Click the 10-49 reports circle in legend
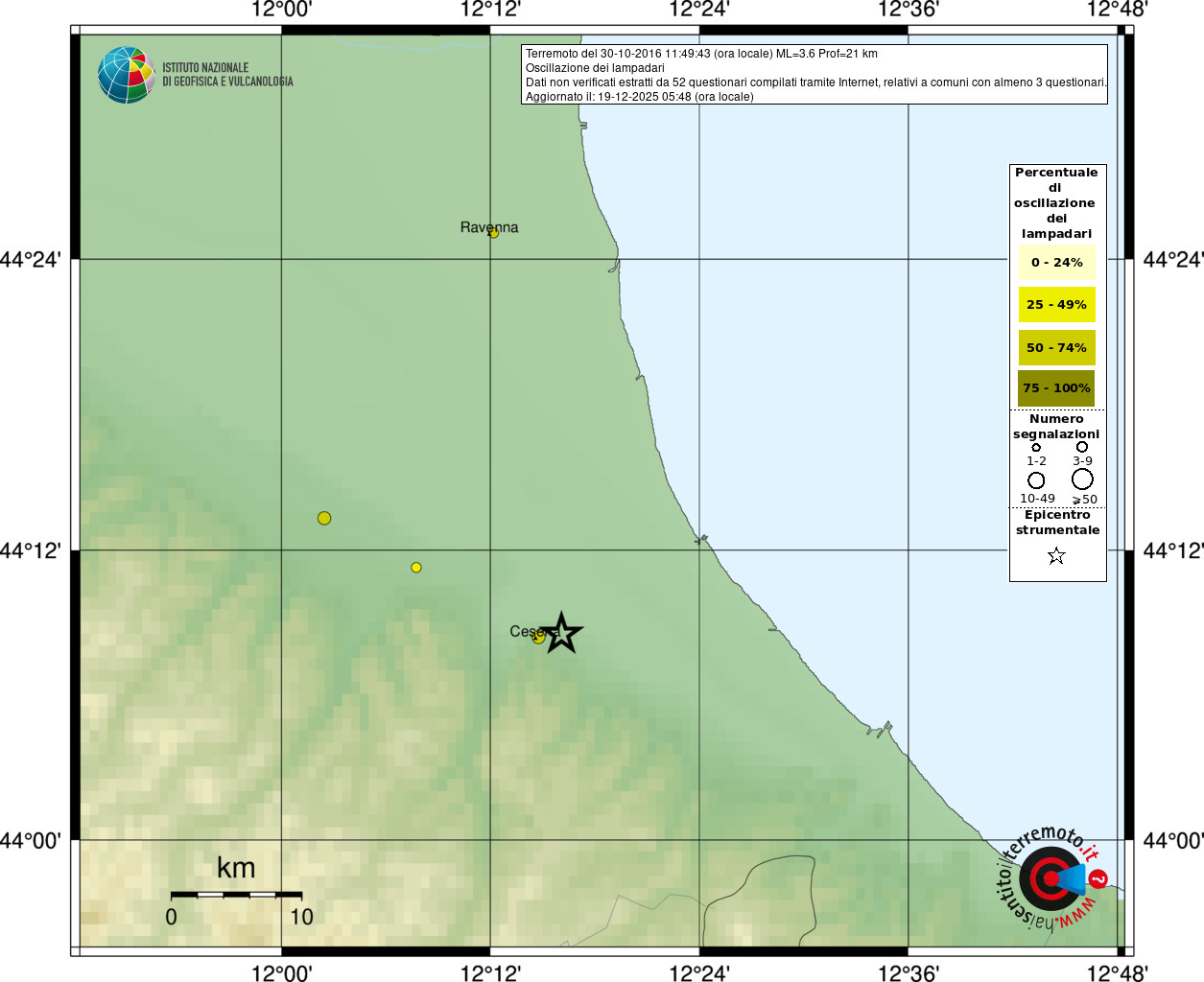 [x=1036, y=479]
